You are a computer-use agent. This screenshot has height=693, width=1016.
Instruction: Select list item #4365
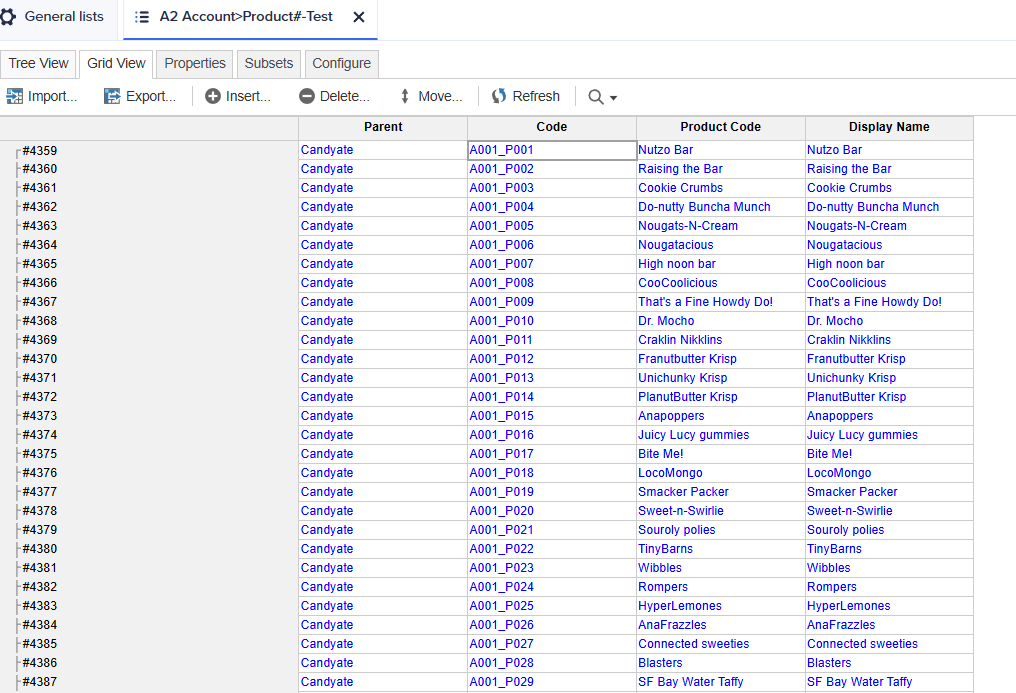point(40,264)
